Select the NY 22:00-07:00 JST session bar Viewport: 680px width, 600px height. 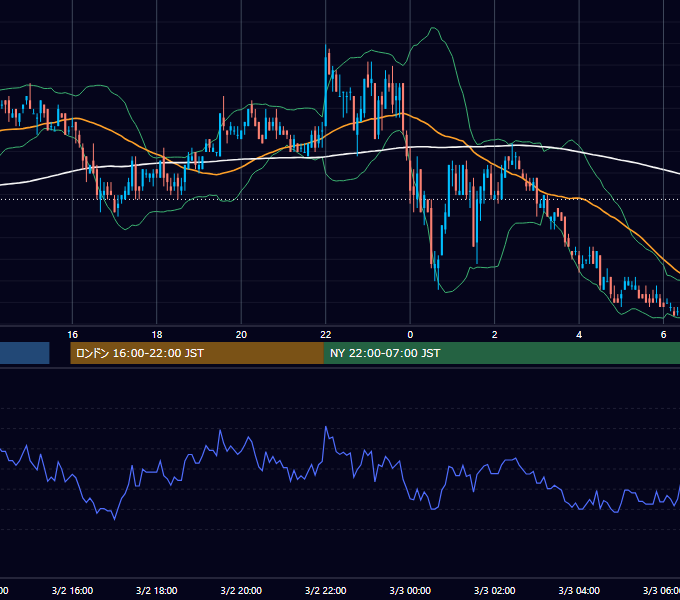tap(502, 353)
